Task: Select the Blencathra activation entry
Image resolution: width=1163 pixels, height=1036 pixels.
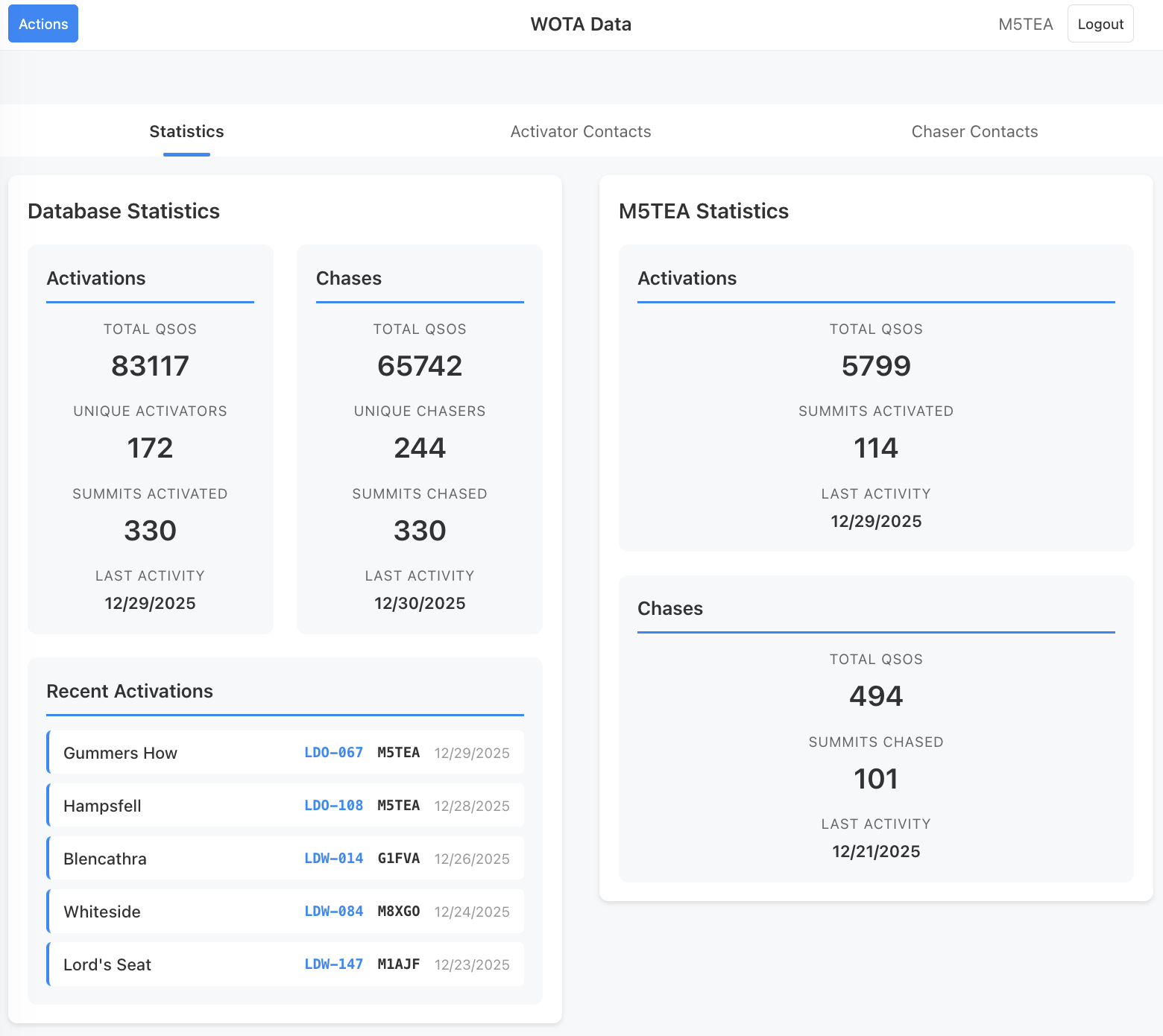Action: click(x=104, y=859)
